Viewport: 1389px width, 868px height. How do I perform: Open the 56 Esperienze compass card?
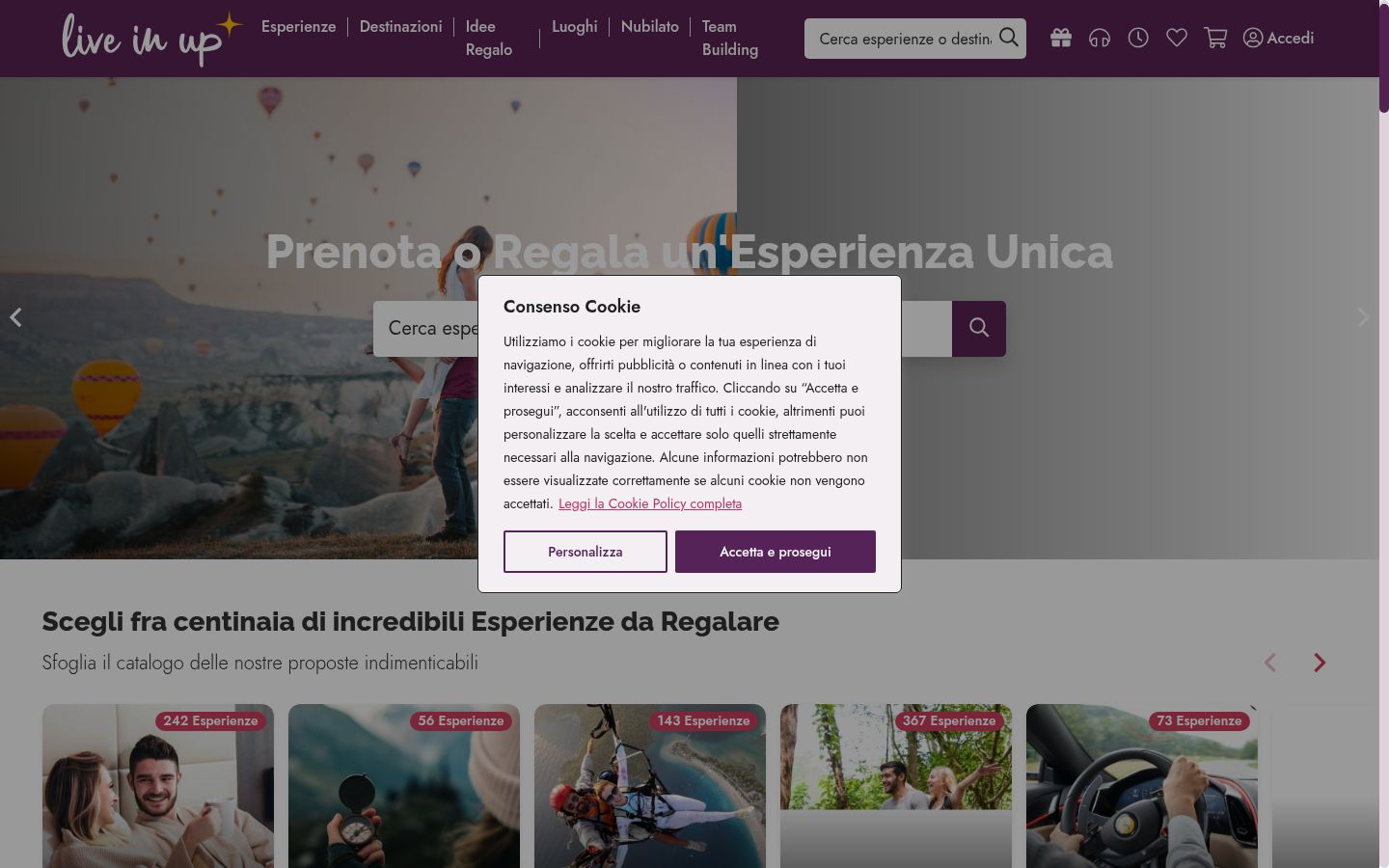click(404, 786)
